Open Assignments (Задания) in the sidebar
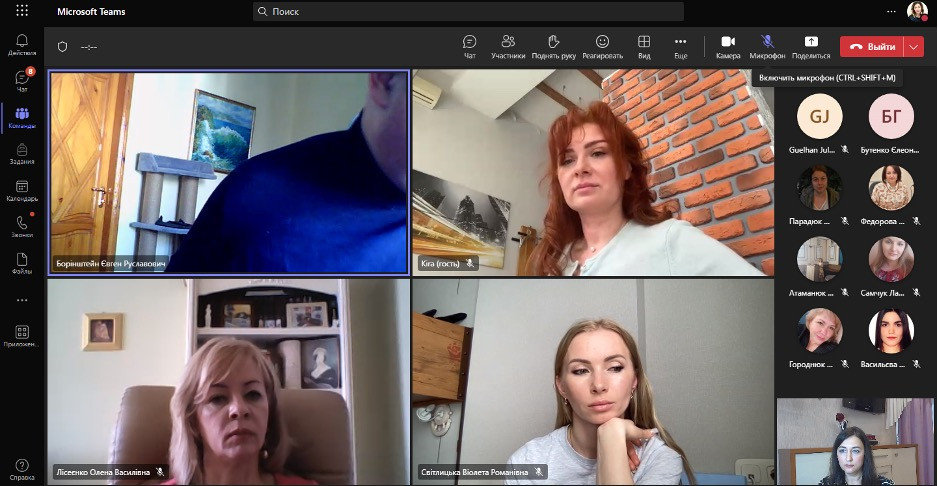The height and width of the screenshot is (486, 938). click(22, 154)
